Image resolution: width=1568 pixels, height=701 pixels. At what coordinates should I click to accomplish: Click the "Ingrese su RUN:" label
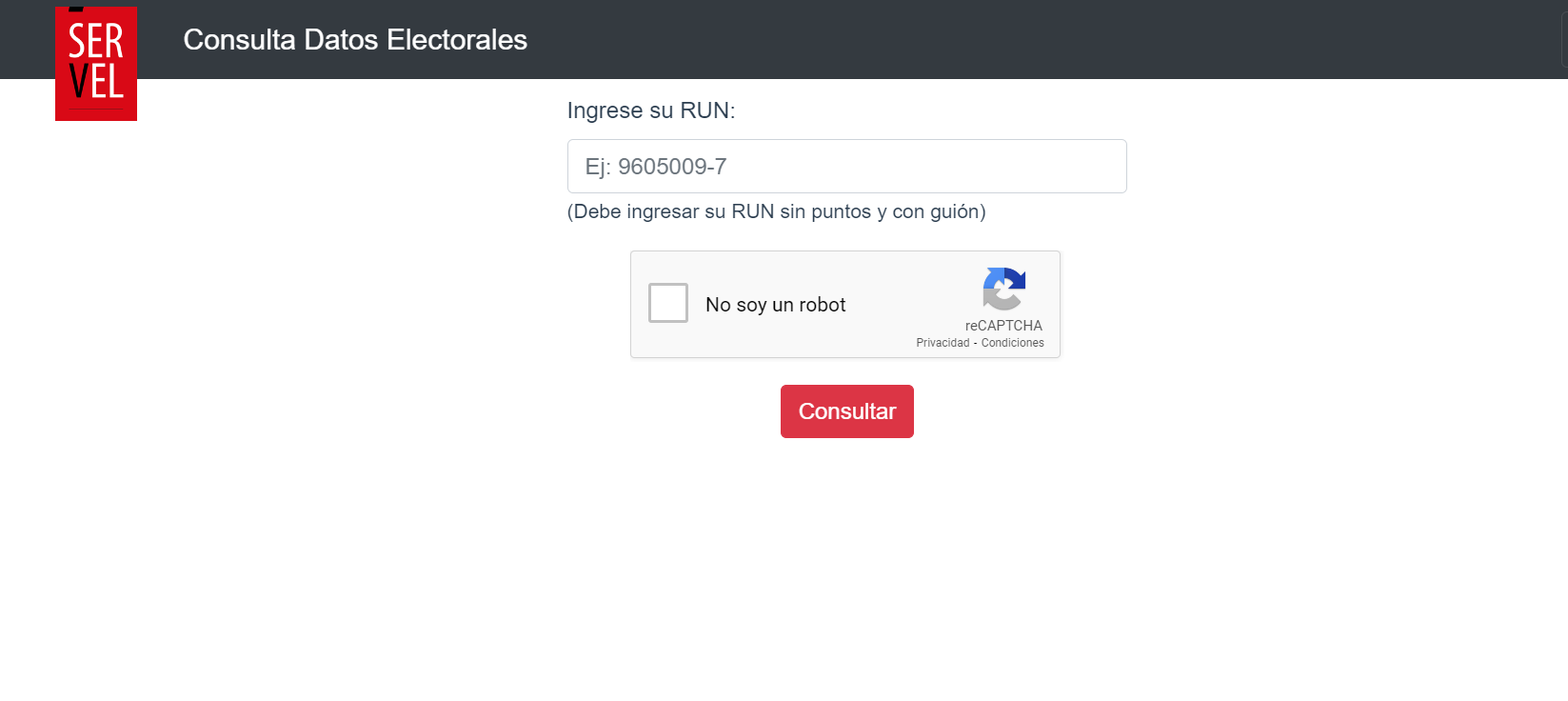[x=651, y=110]
